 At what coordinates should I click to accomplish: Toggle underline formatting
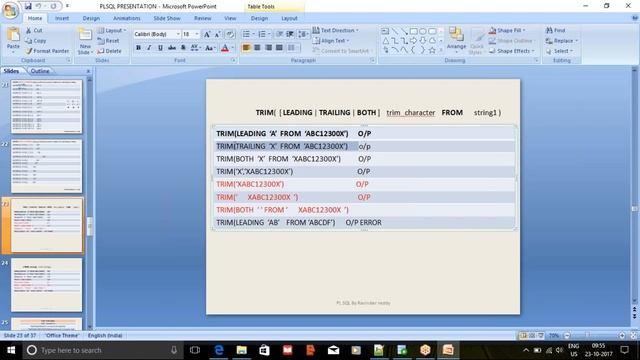[x=160, y=48]
